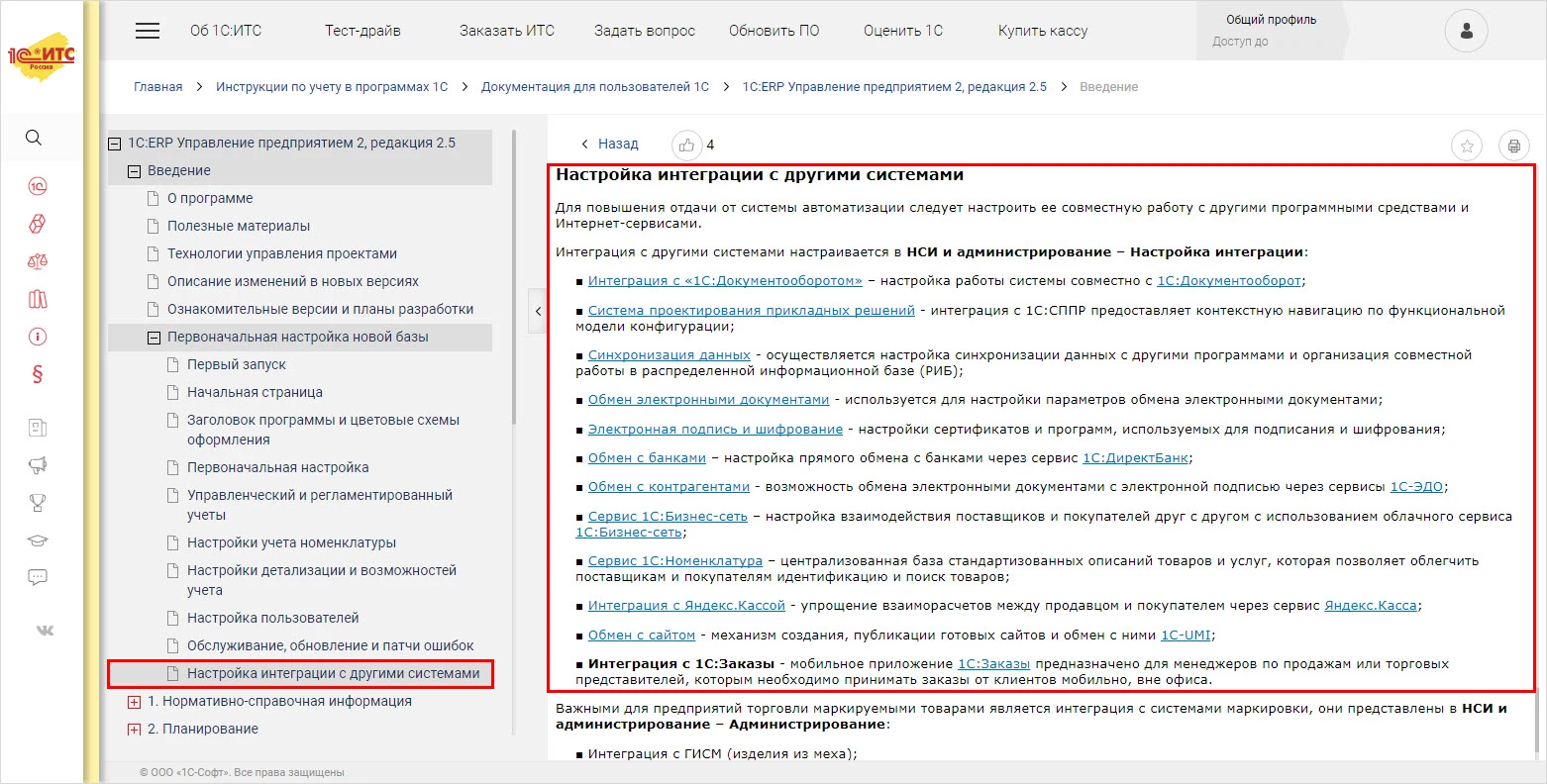Select Задать вопрос in top menu

(x=645, y=31)
